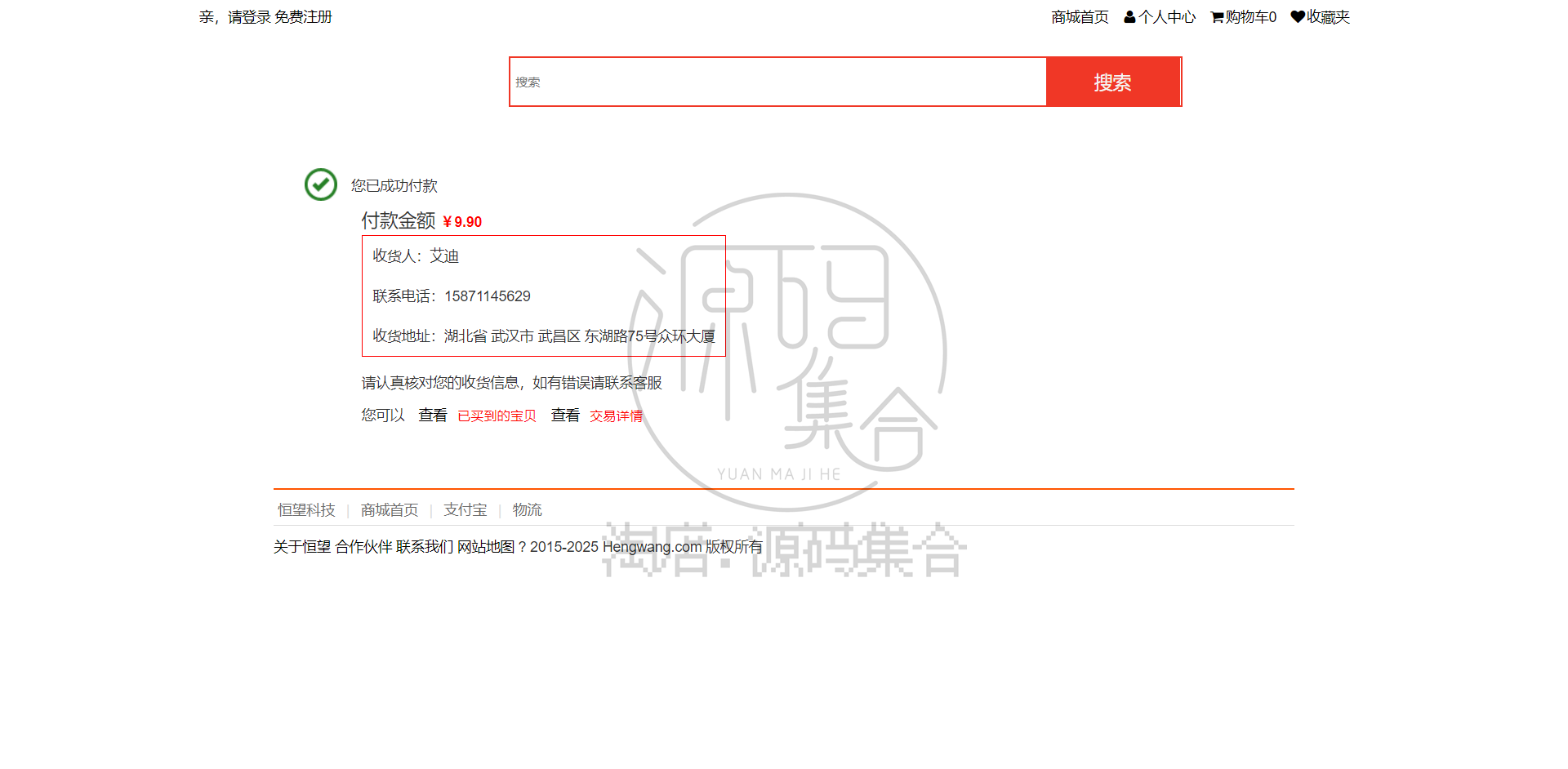The width and height of the screenshot is (1568, 769).
Task: Open 个人中心 text link
Action: point(1167,17)
